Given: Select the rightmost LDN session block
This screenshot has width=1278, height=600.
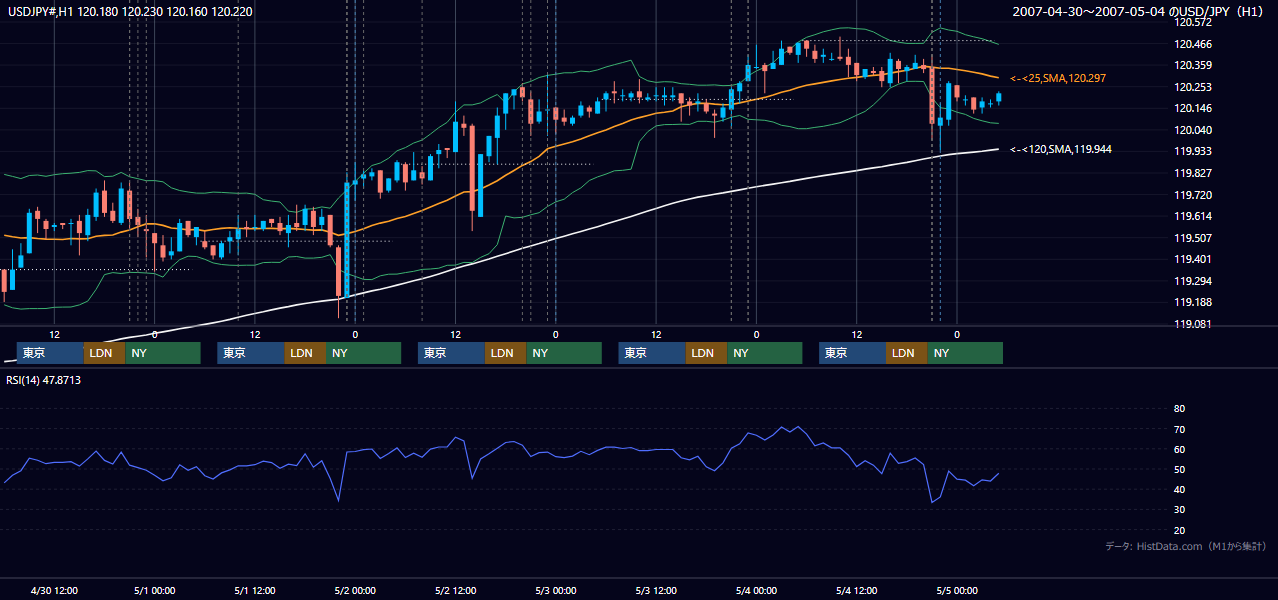Looking at the screenshot, I should [x=906, y=353].
